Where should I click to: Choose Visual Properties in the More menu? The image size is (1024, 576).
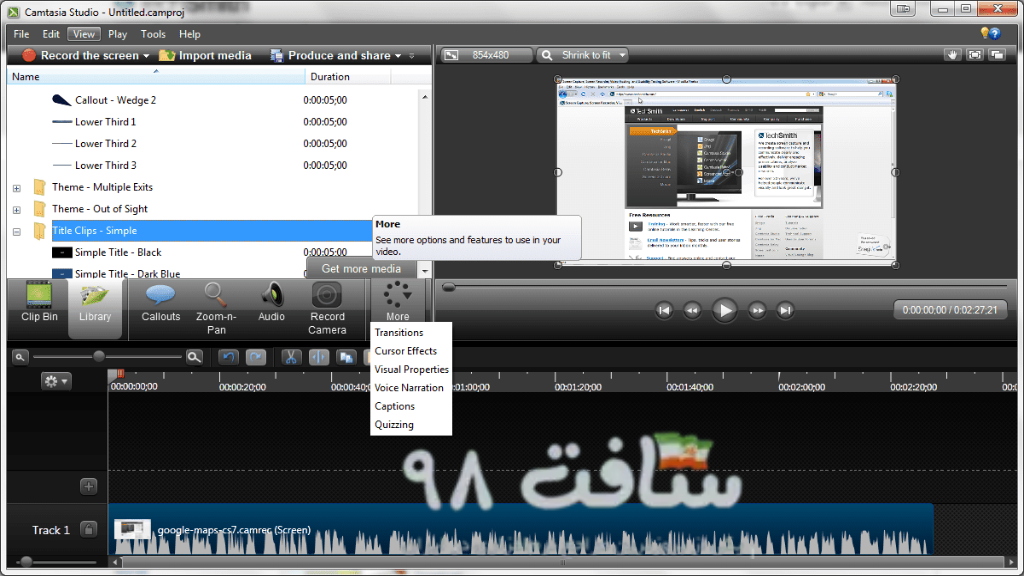pos(411,369)
